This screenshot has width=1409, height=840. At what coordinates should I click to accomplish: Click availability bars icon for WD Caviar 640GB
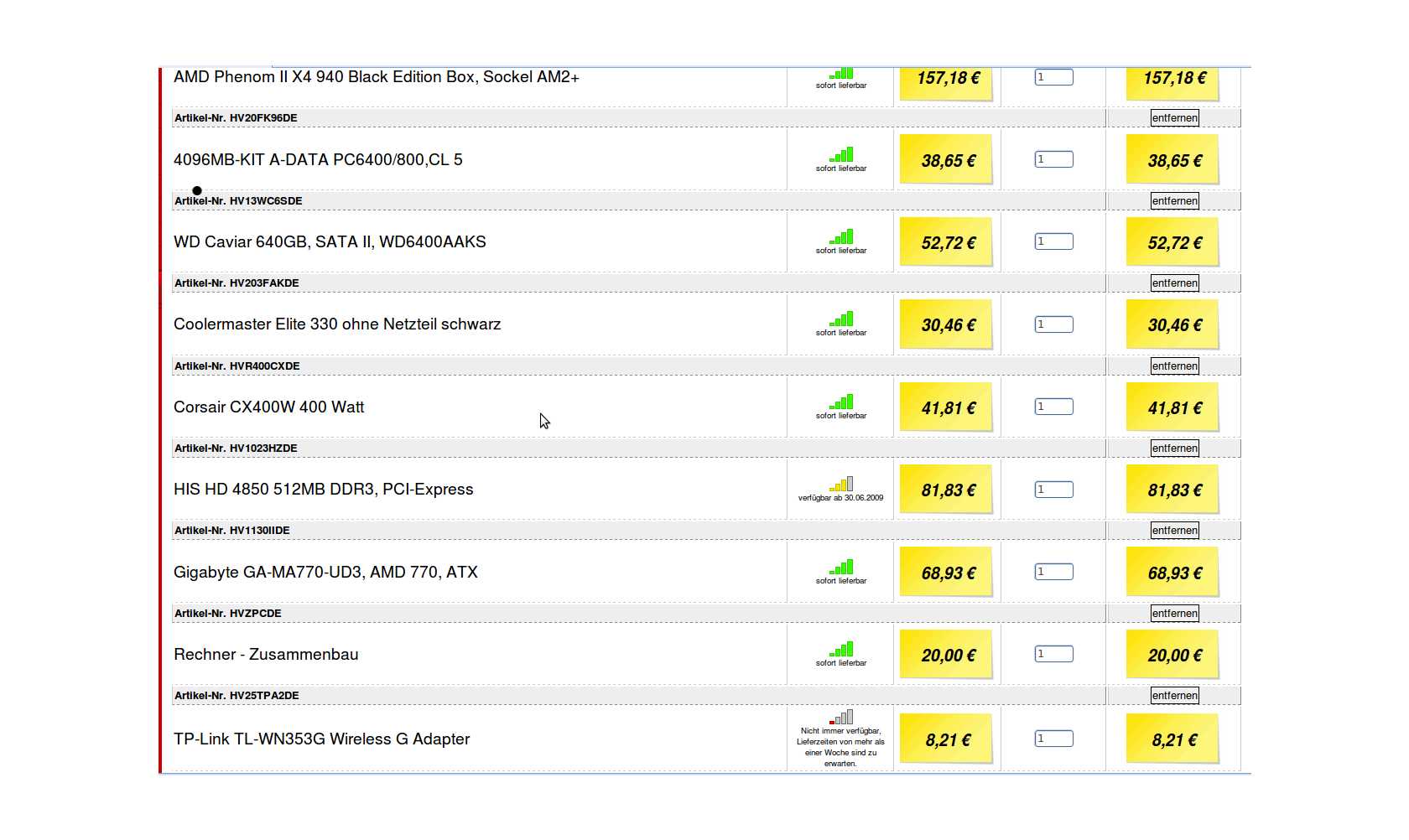click(x=841, y=236)
